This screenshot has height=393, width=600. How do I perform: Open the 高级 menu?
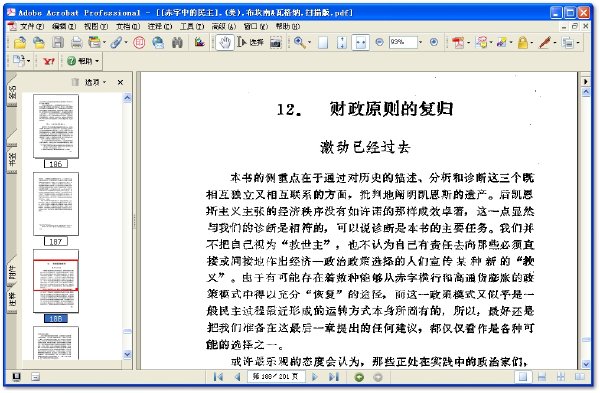tap(223, 26)
